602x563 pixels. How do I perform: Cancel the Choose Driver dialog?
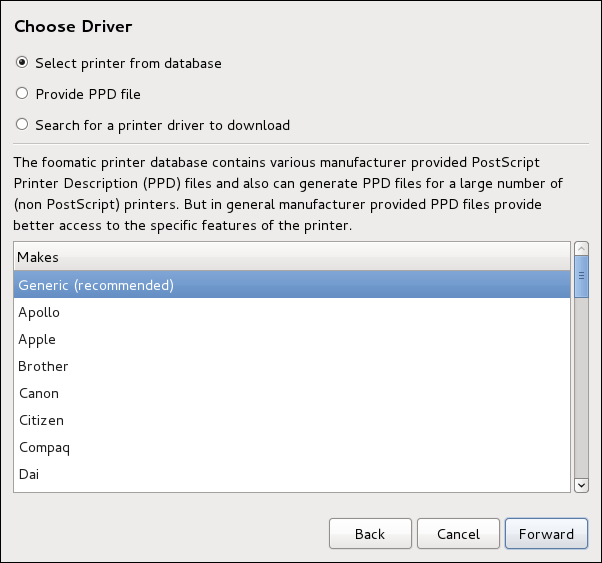coord(458,533)
